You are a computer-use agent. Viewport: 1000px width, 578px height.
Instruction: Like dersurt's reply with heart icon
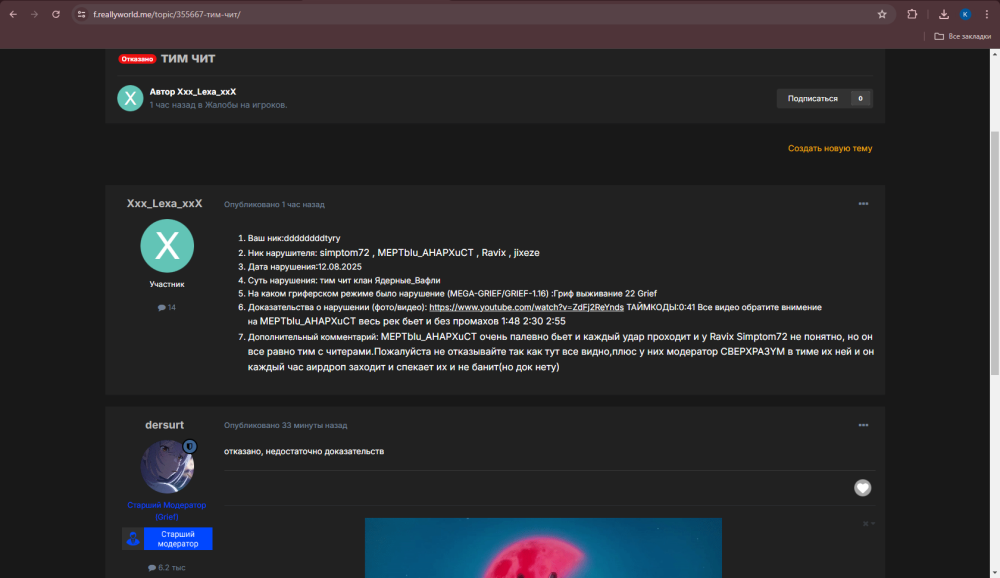point(862,488)
